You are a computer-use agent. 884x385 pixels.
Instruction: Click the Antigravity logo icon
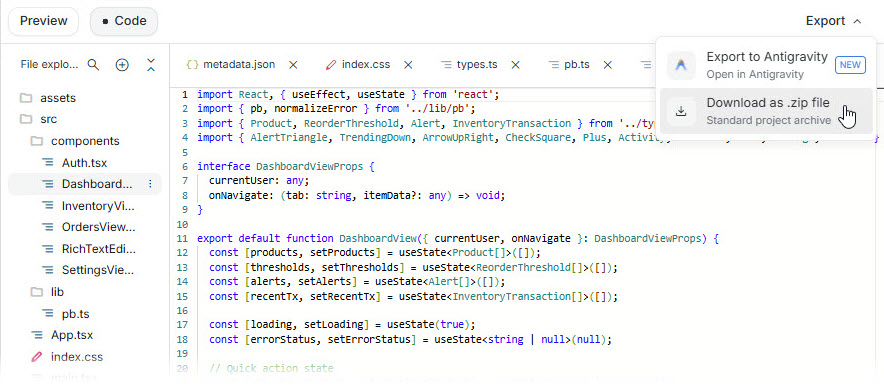681,65
